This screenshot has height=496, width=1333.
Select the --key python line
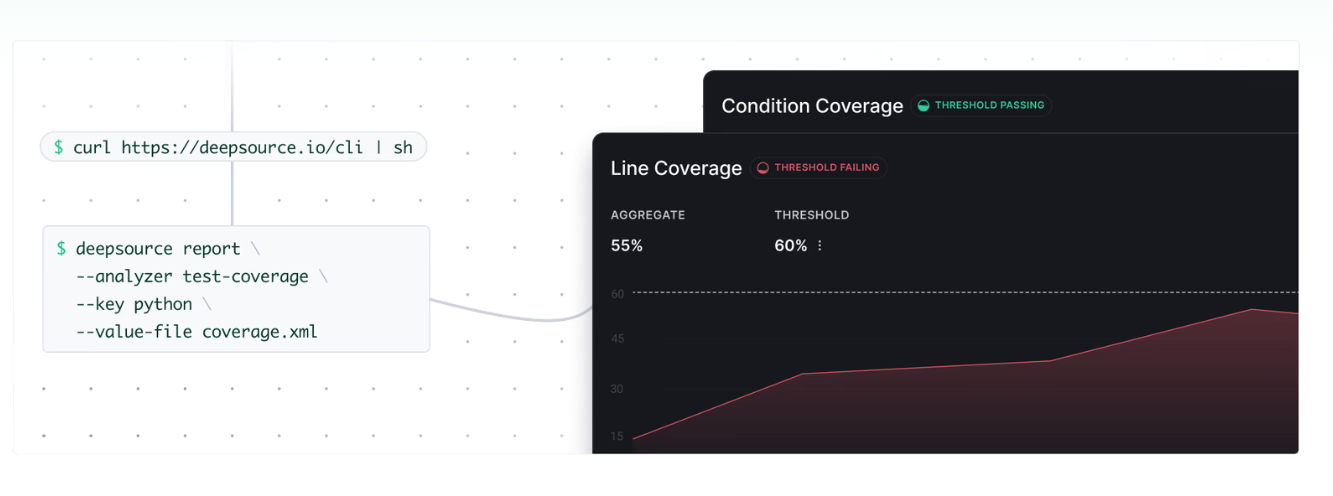click(143, 304)
